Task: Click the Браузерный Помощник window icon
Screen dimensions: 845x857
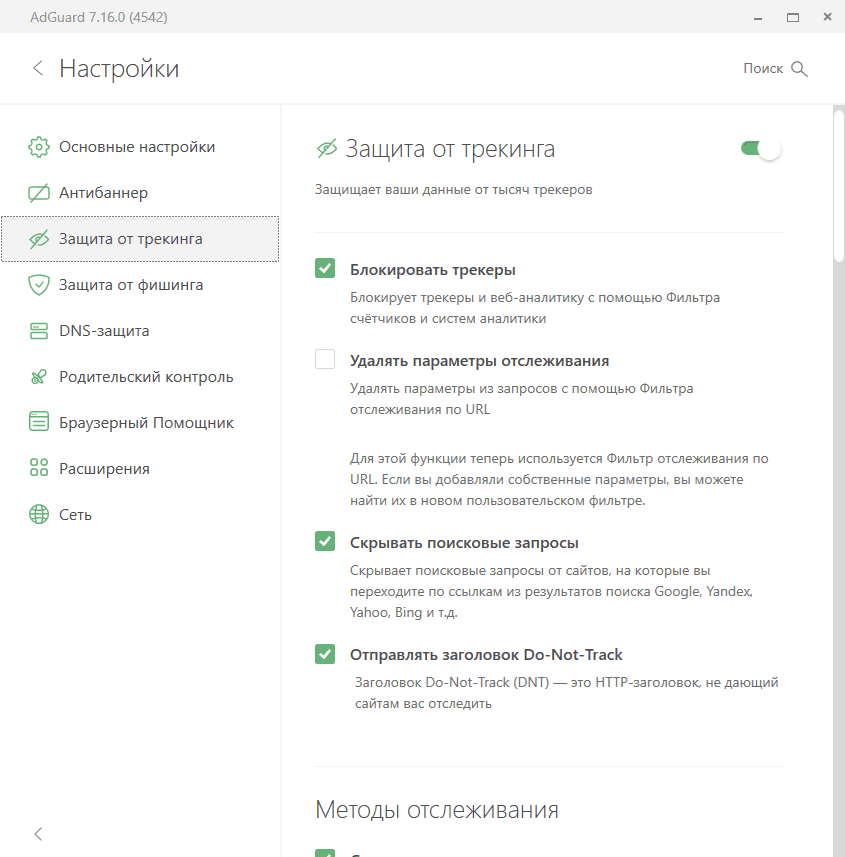Action: [39, 421]
